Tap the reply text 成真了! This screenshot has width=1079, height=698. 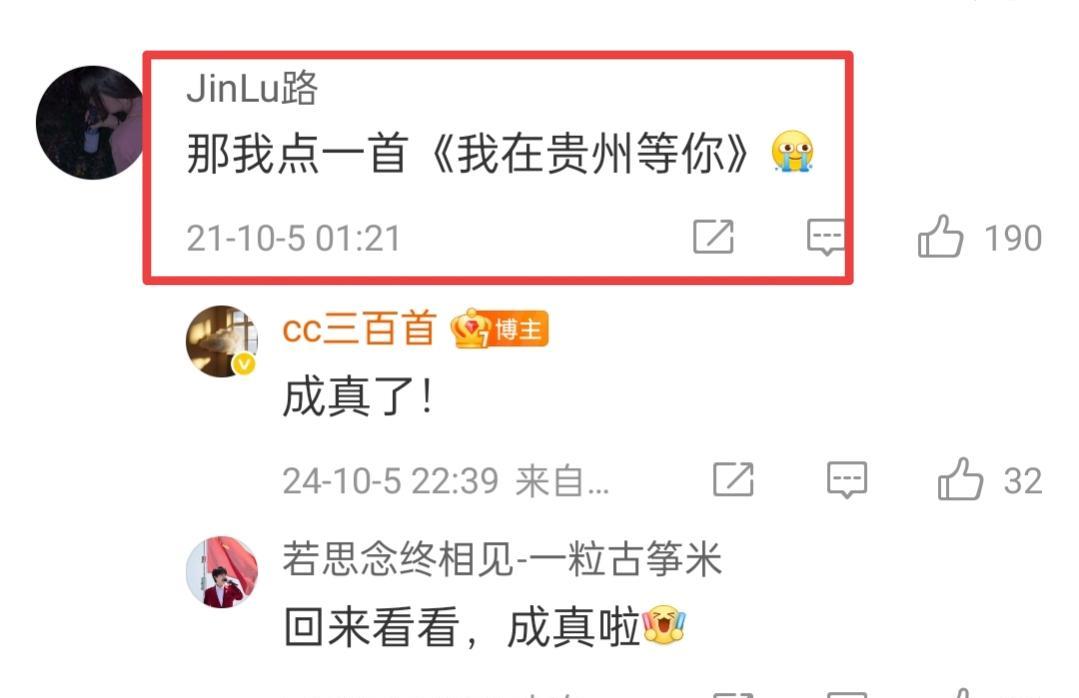pyautogui.click(x=358, y=396)
